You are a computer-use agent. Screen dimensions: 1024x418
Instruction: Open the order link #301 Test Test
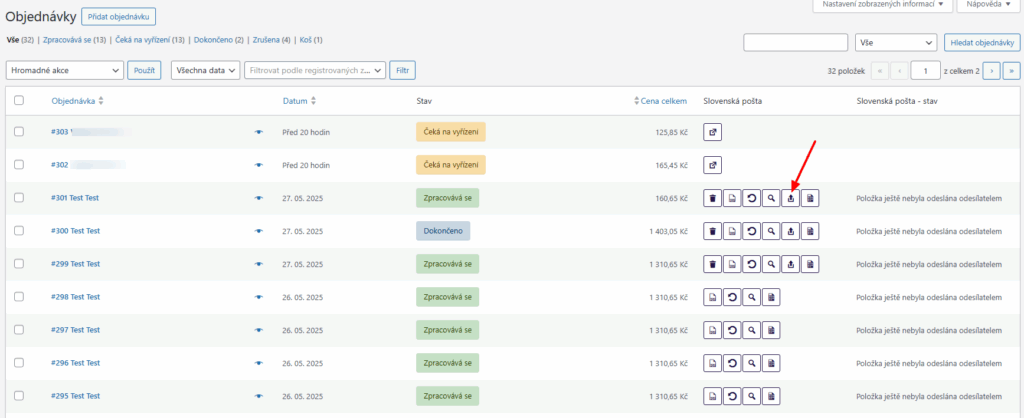coord(75,198)
